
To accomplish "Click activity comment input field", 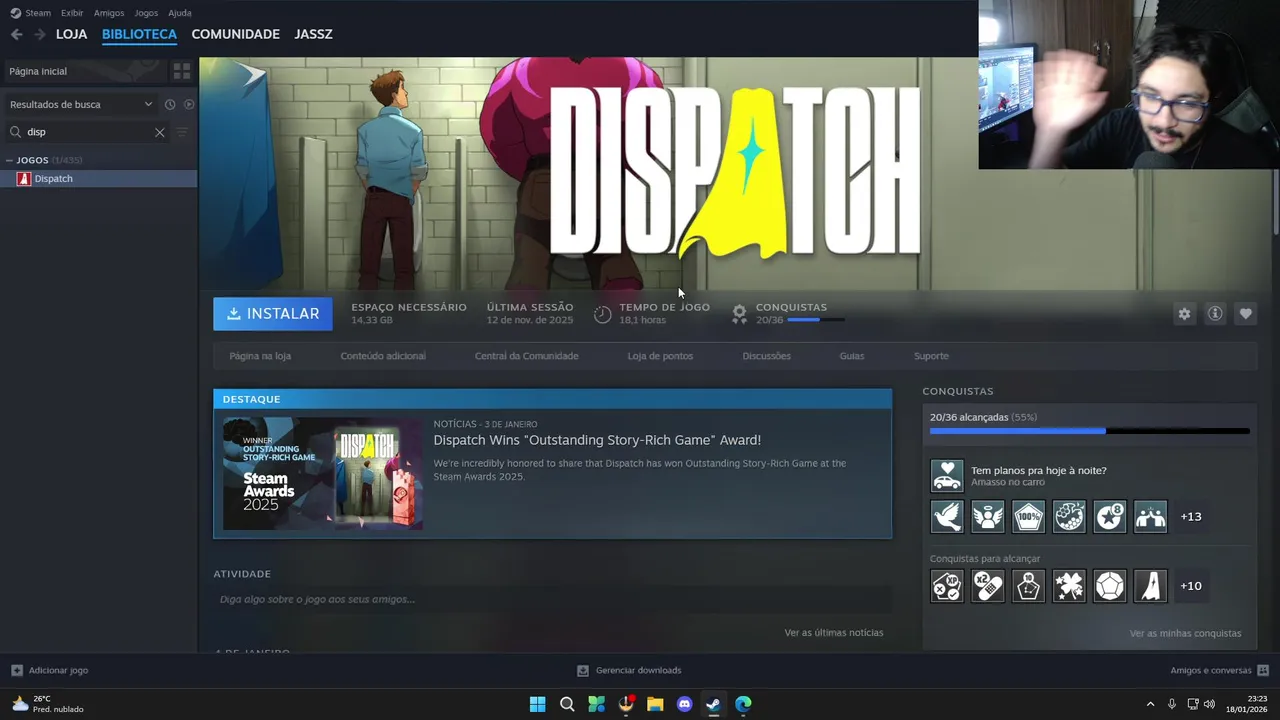I will point(552,599).
